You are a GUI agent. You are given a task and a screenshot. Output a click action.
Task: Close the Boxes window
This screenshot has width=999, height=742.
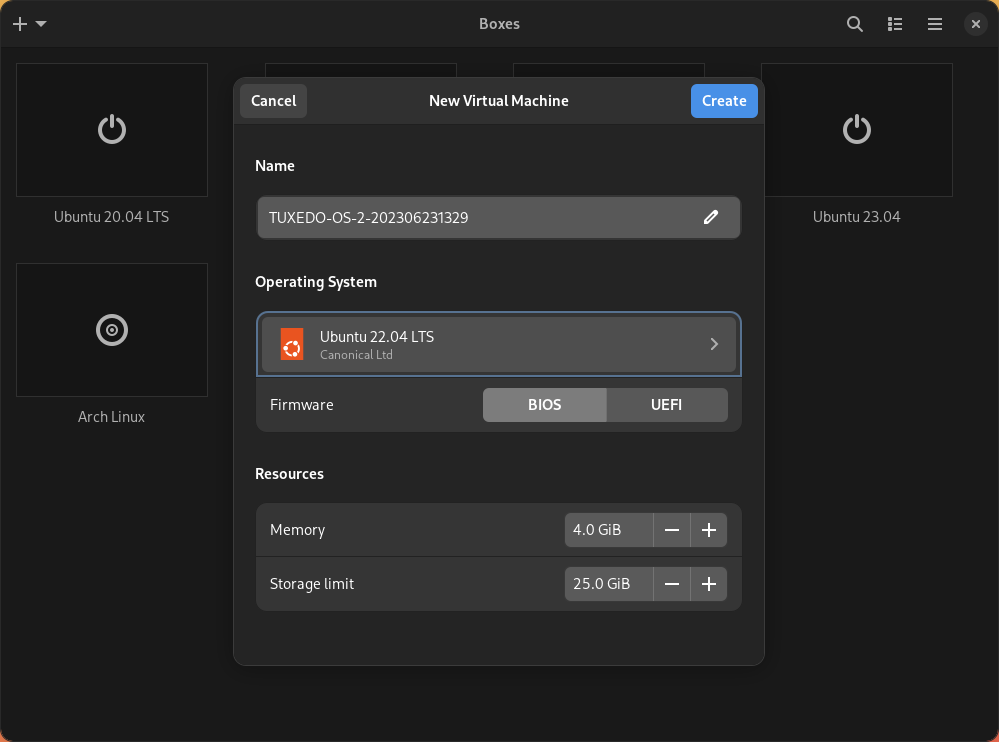click(x=975, y=24)
